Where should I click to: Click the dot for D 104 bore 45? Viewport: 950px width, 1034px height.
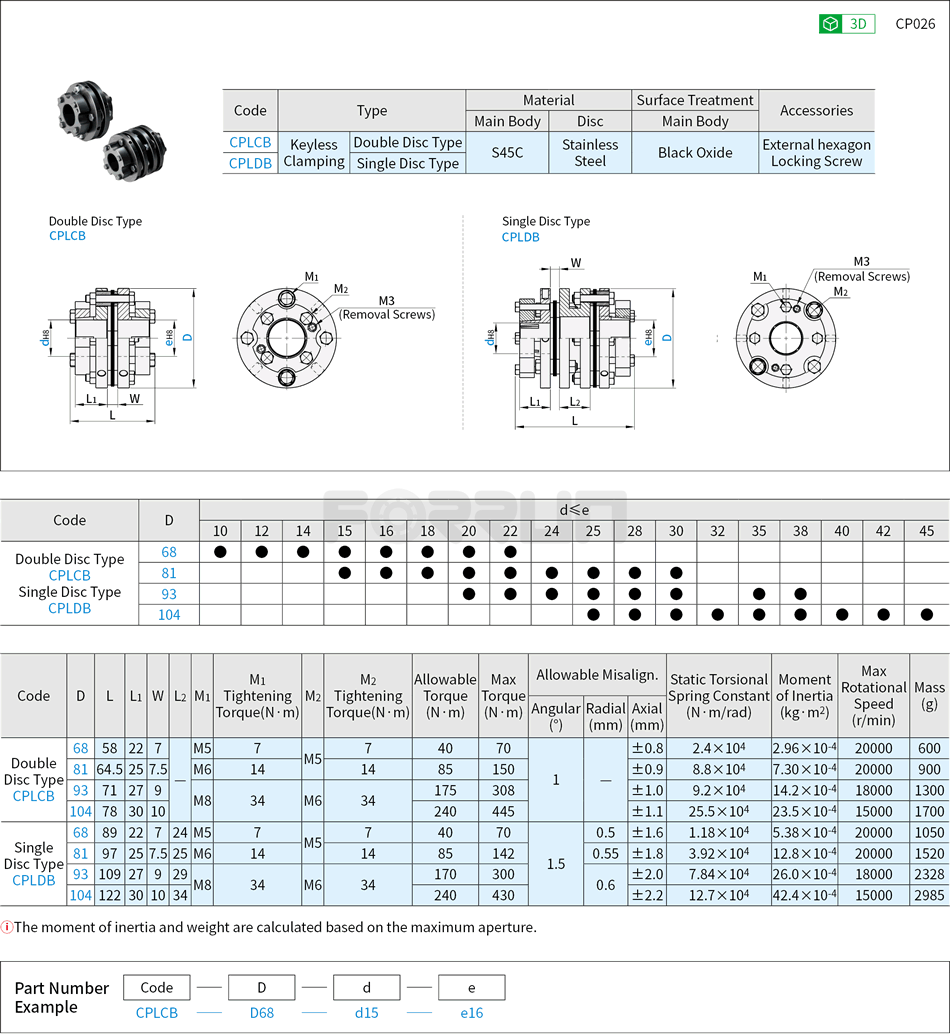(927, 615)
